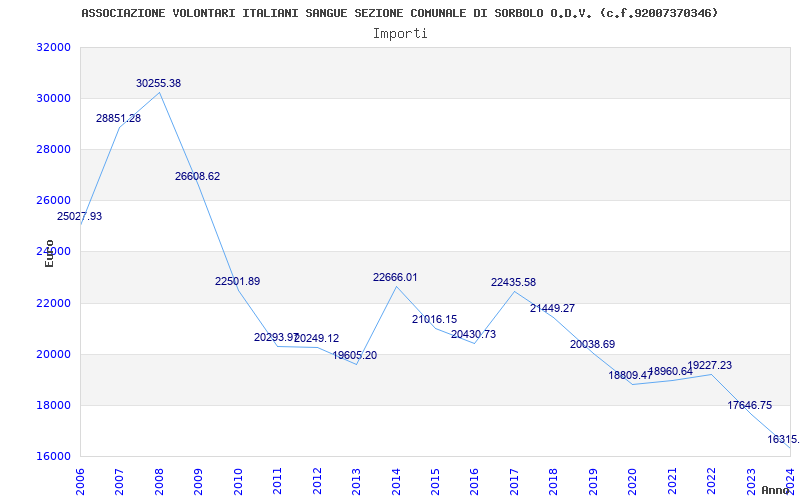Click the y-axis tick 20000
This screenshot has width=800, height=500.
(x=53, y=355)
